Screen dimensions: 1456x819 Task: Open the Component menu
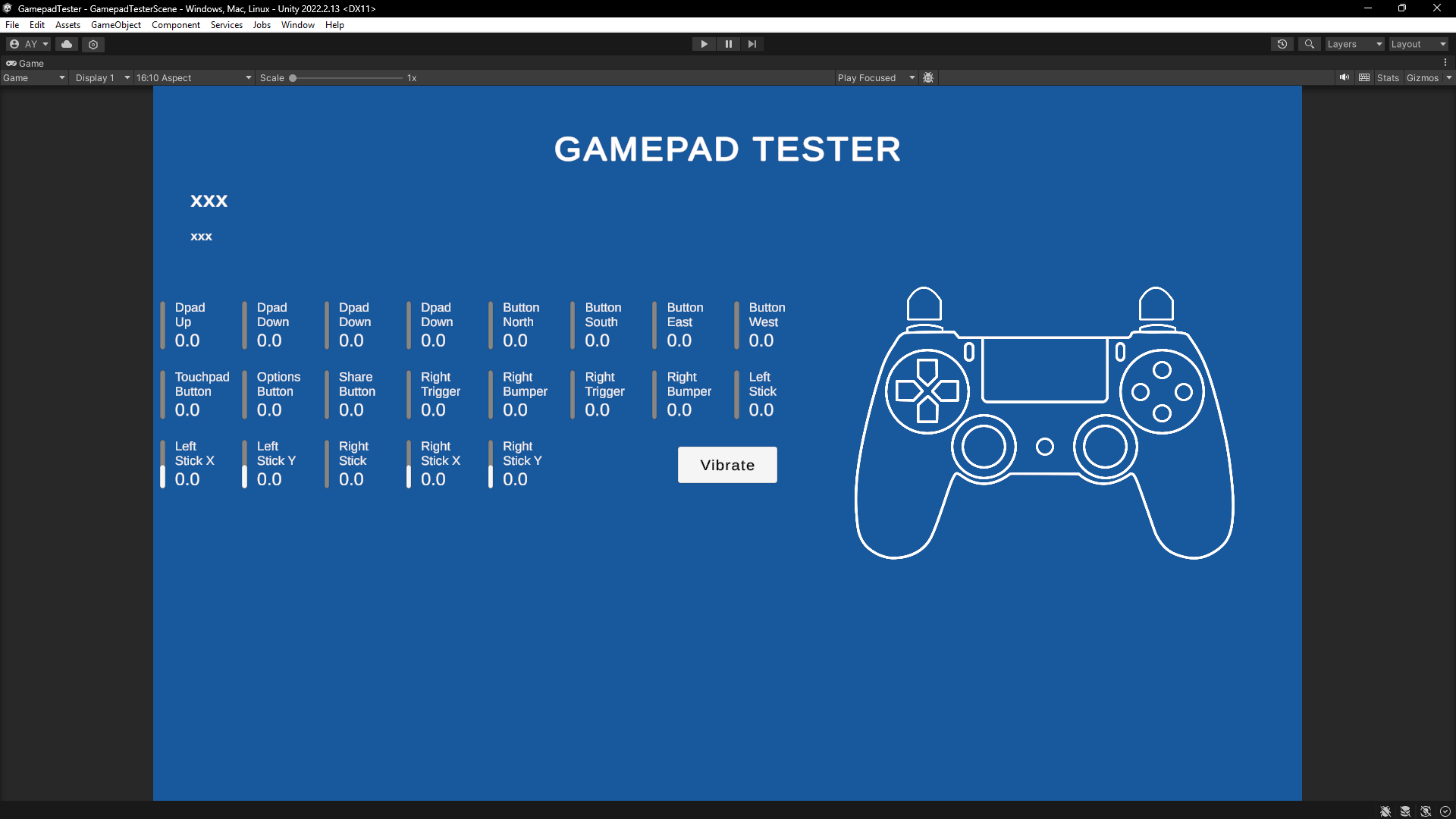tap(176, 25)
